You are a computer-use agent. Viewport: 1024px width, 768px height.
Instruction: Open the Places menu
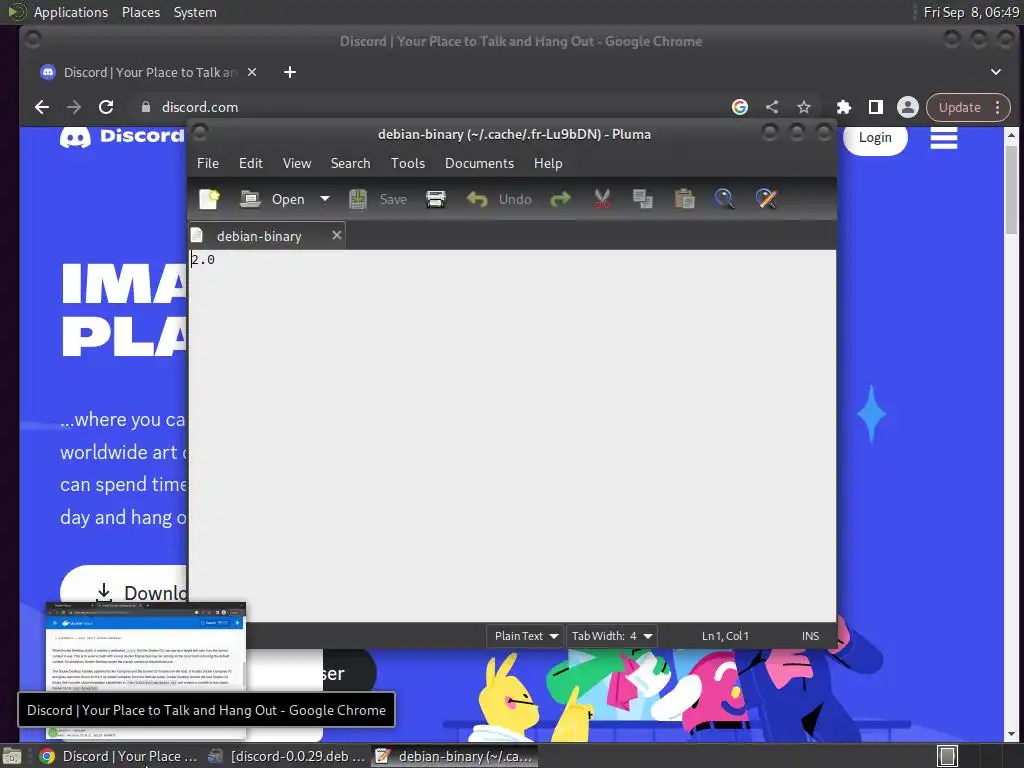click(140, 12)
